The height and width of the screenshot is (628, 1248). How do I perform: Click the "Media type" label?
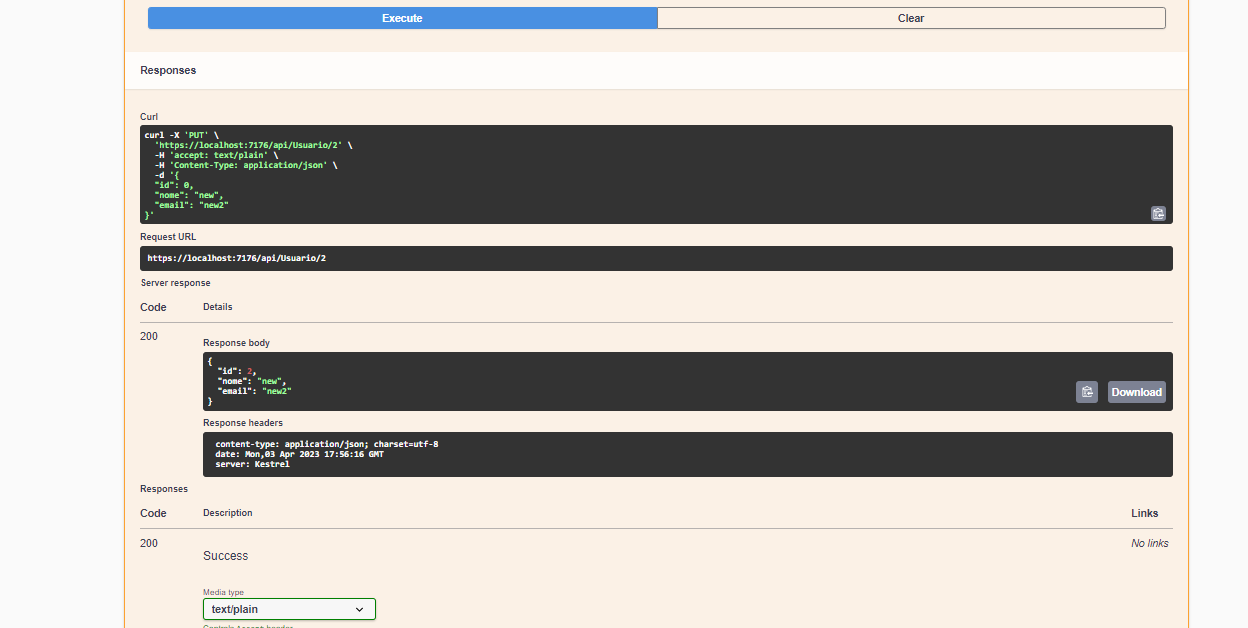[223, 592]
